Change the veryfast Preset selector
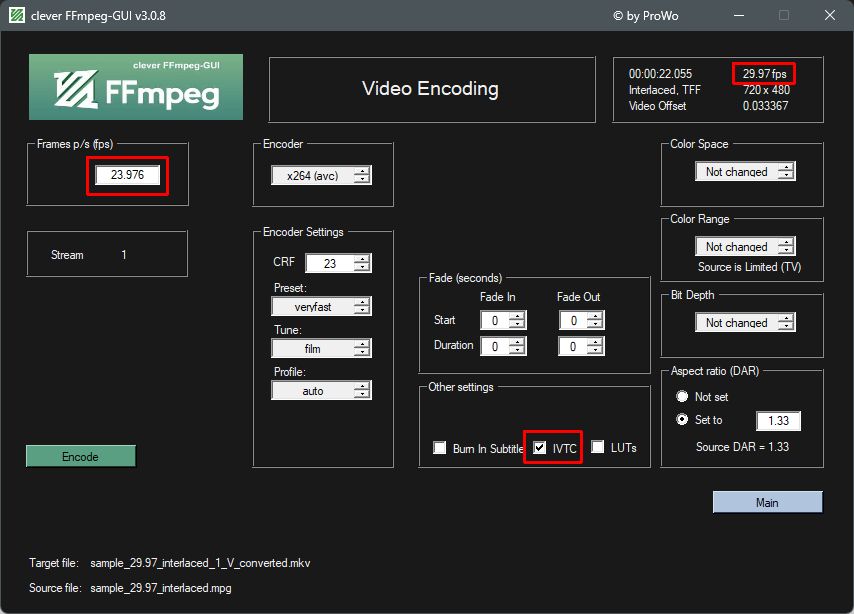The height and width of the screenshot is (614, 854). [321, 306]
